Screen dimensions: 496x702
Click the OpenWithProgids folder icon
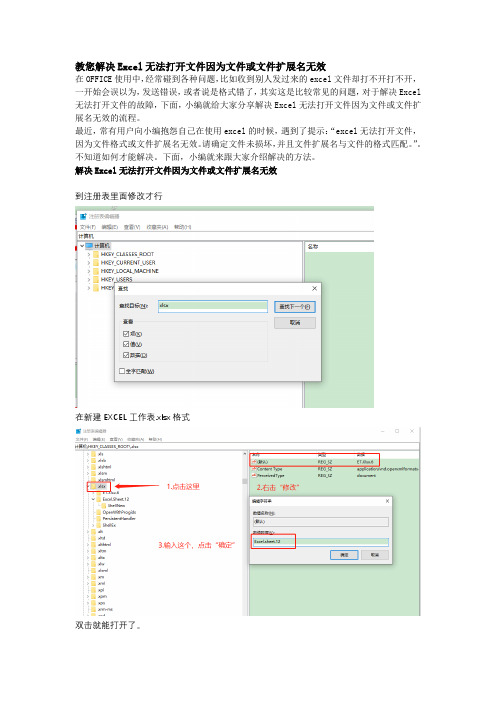pos(98,512)
